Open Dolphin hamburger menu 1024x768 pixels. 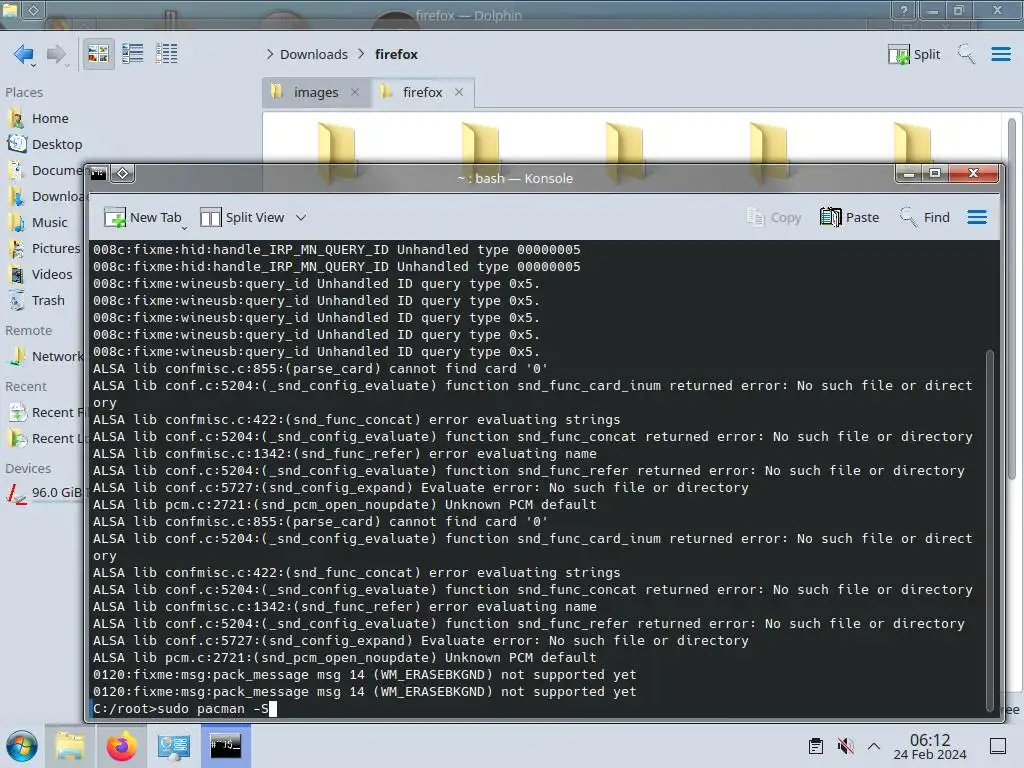point(1001,54)
